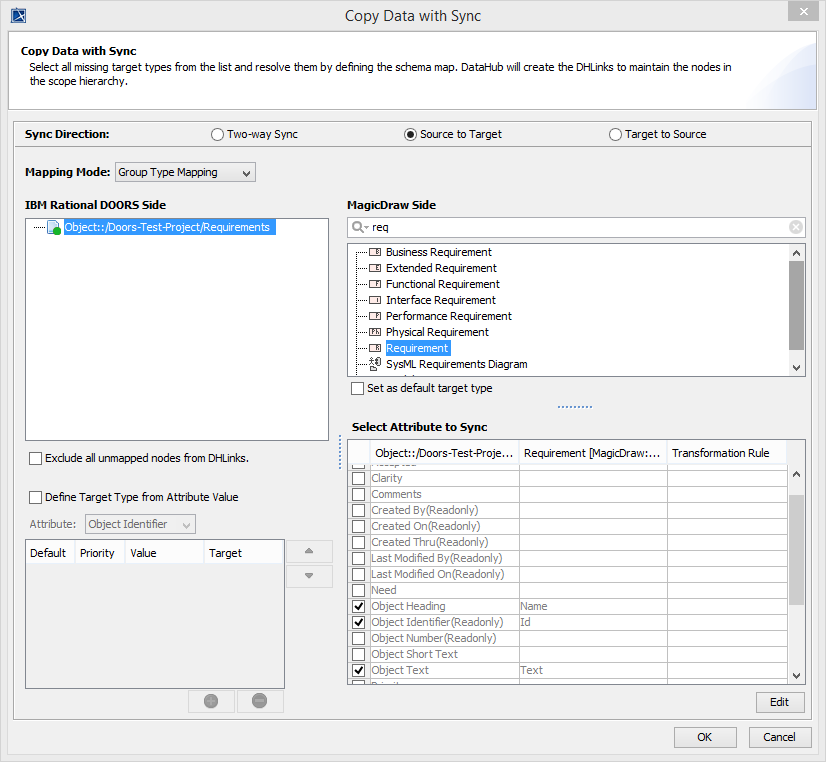Image resolution: width=826 pixels, height=762 pixels.
Task: Click the Functional Requirement type icon
Action: [375, 285]
